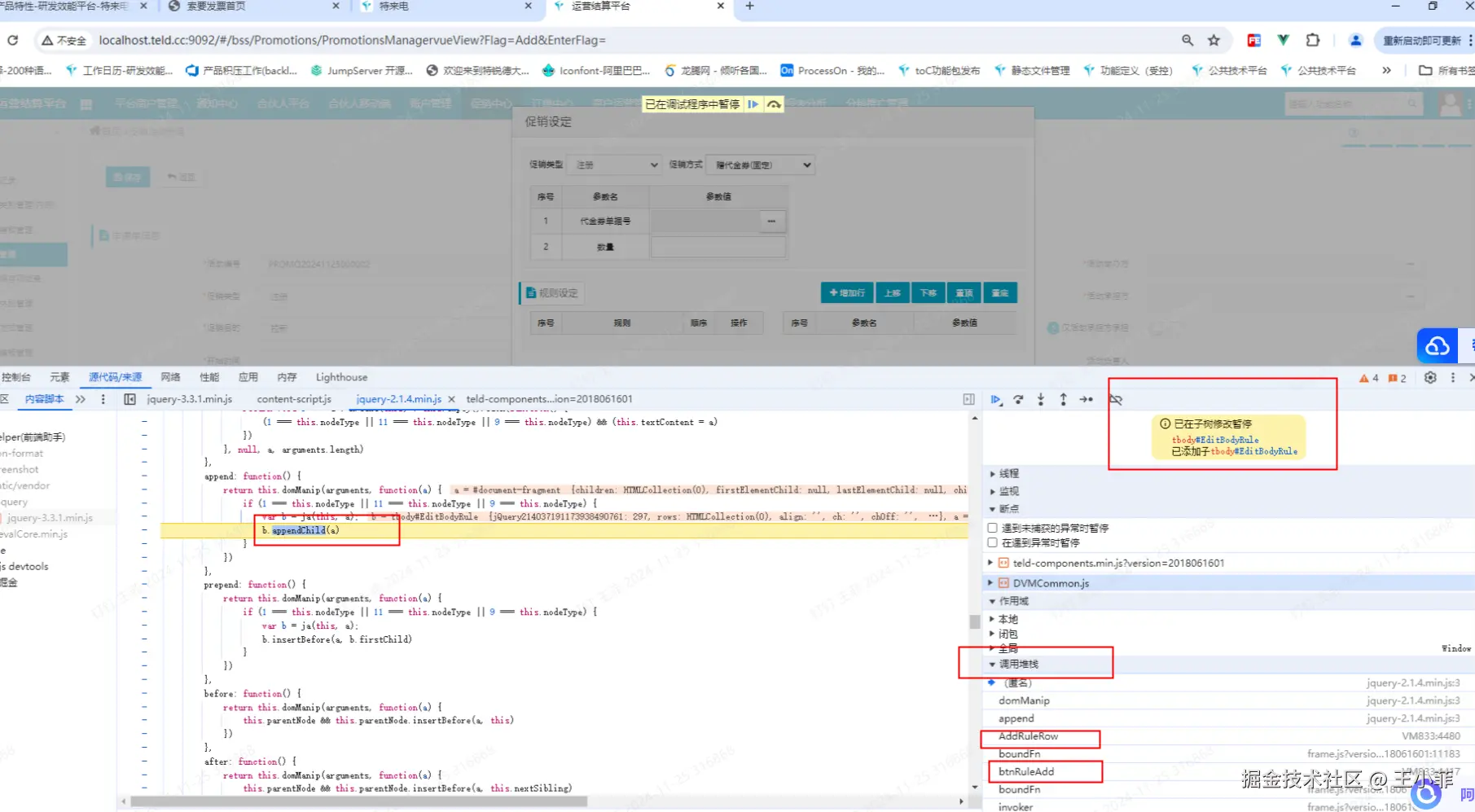Select AddRuleRow in the call stack
The height and width of the screenshot is (812, 1475).
(x=1028, y=736)
